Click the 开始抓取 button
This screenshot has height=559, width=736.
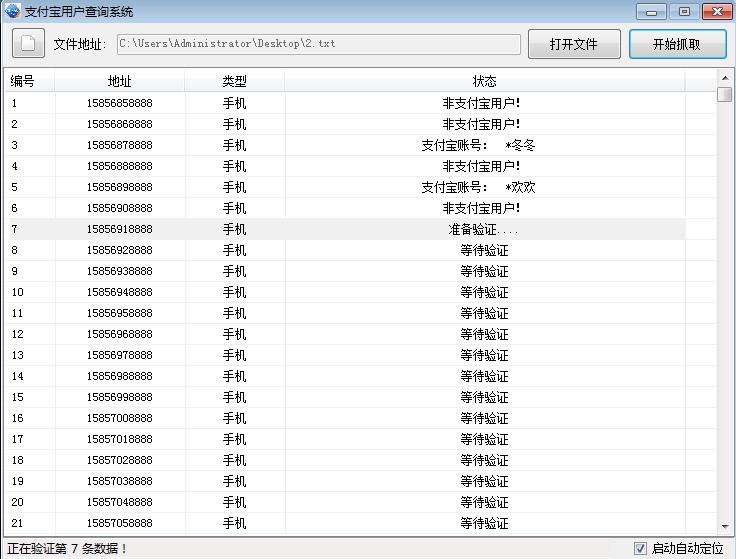click(677, 44)
